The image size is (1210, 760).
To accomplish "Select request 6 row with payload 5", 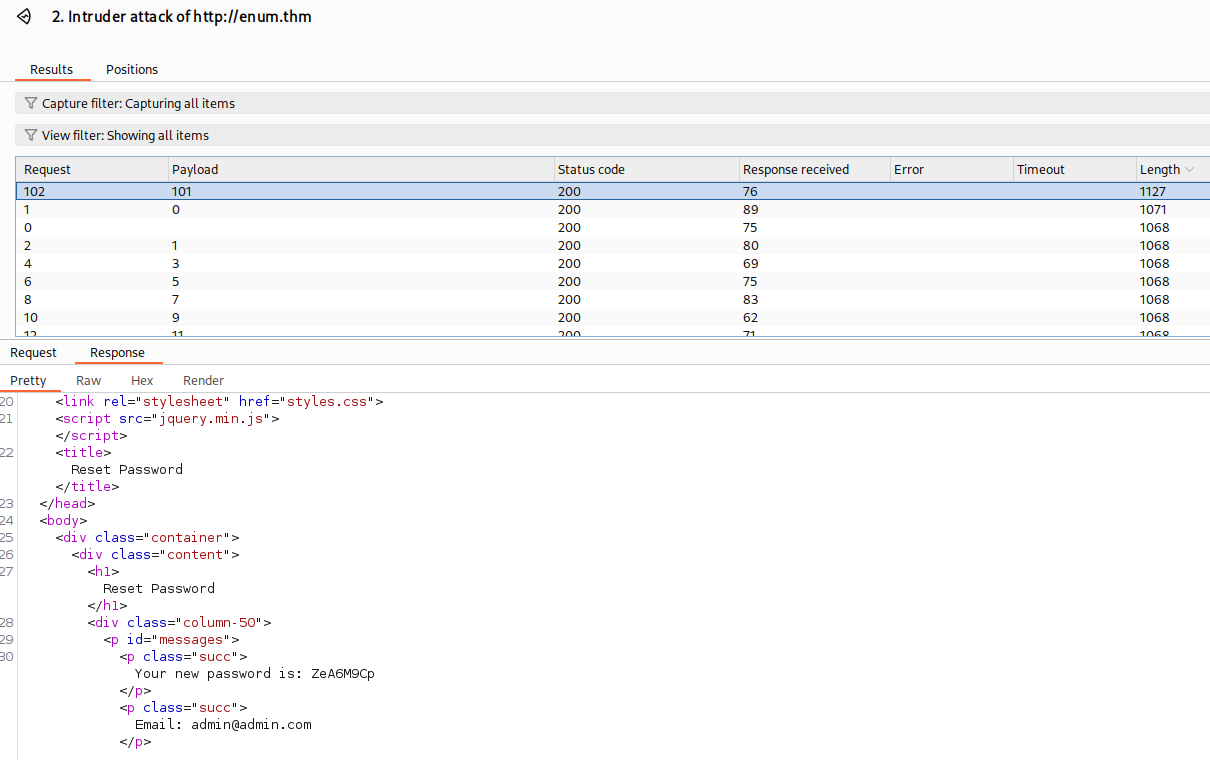I will [x=613, y=282].
